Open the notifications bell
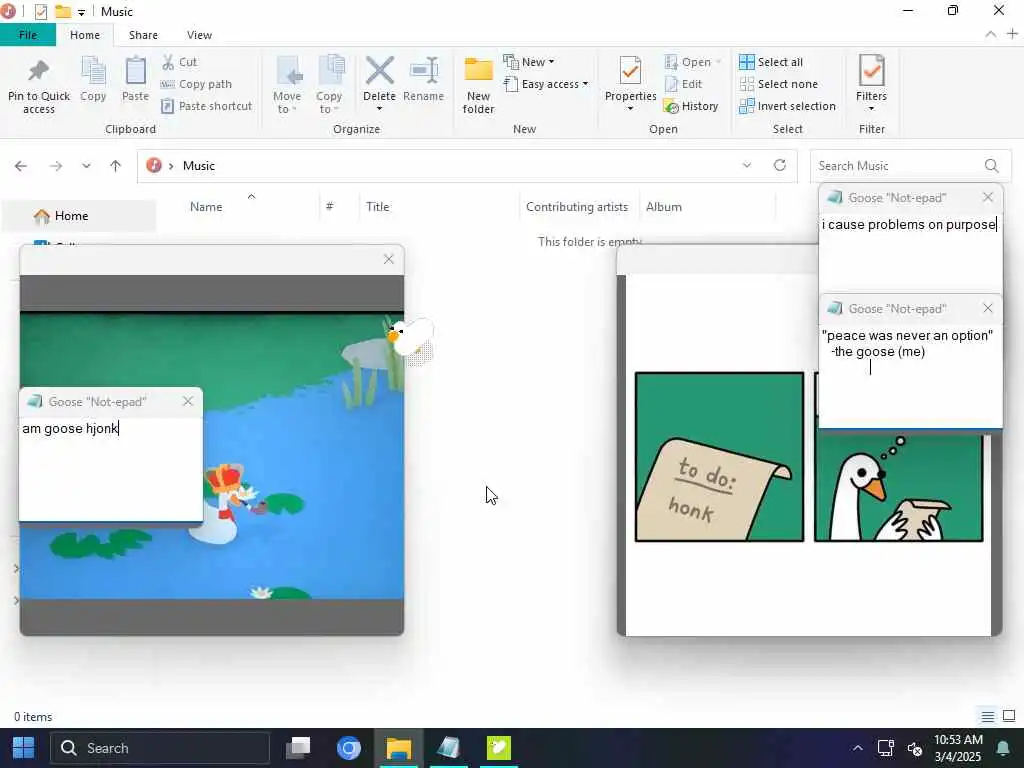Viewport: 1024px width, 768px height. [x=1003, y=748]
